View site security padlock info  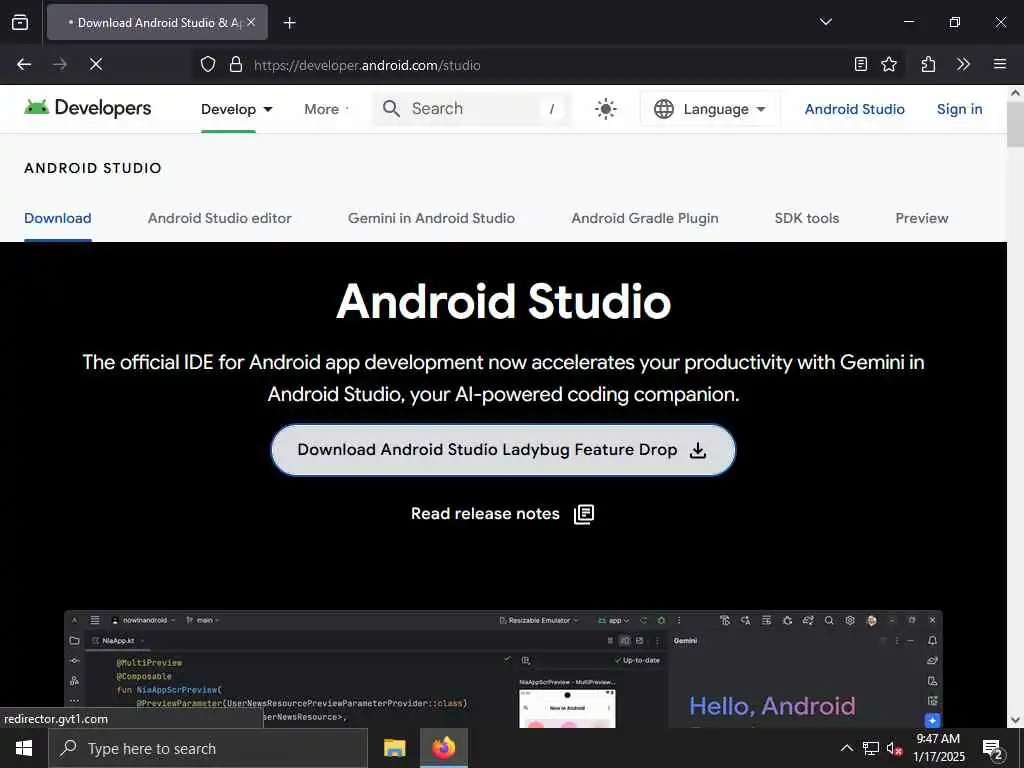236,65
